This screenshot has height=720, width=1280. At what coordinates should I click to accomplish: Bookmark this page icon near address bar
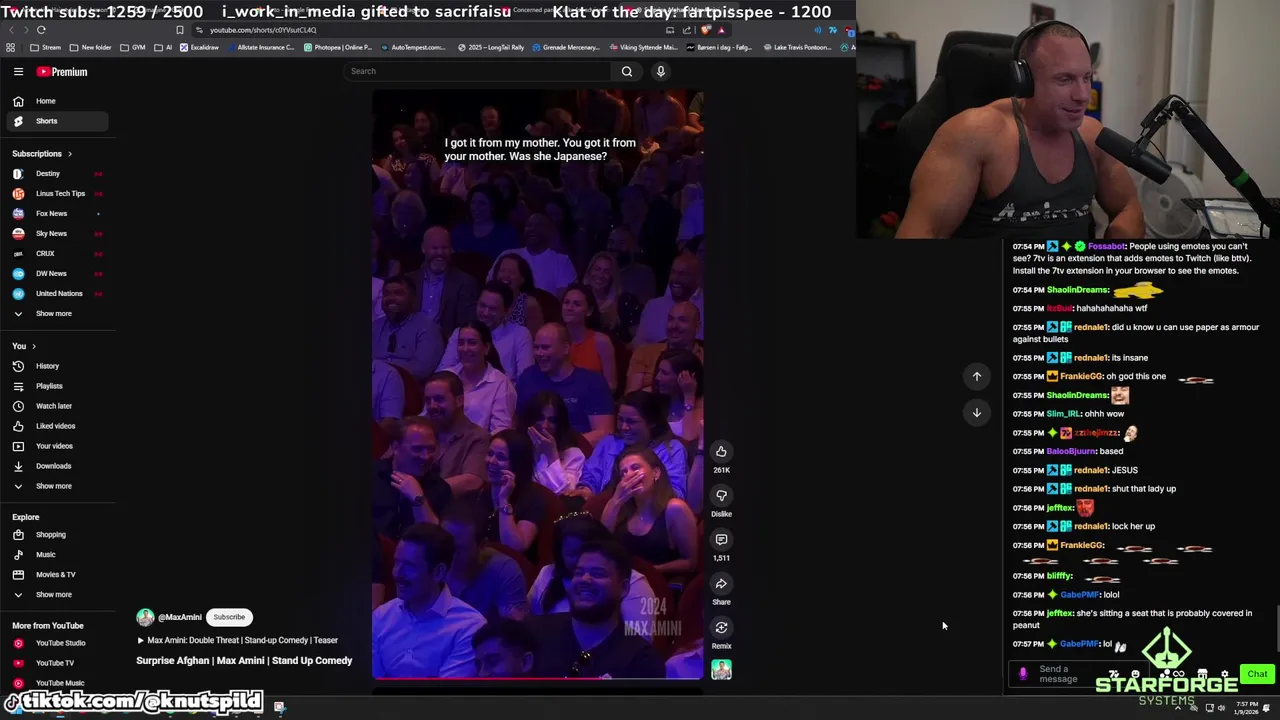coord(179,30)
